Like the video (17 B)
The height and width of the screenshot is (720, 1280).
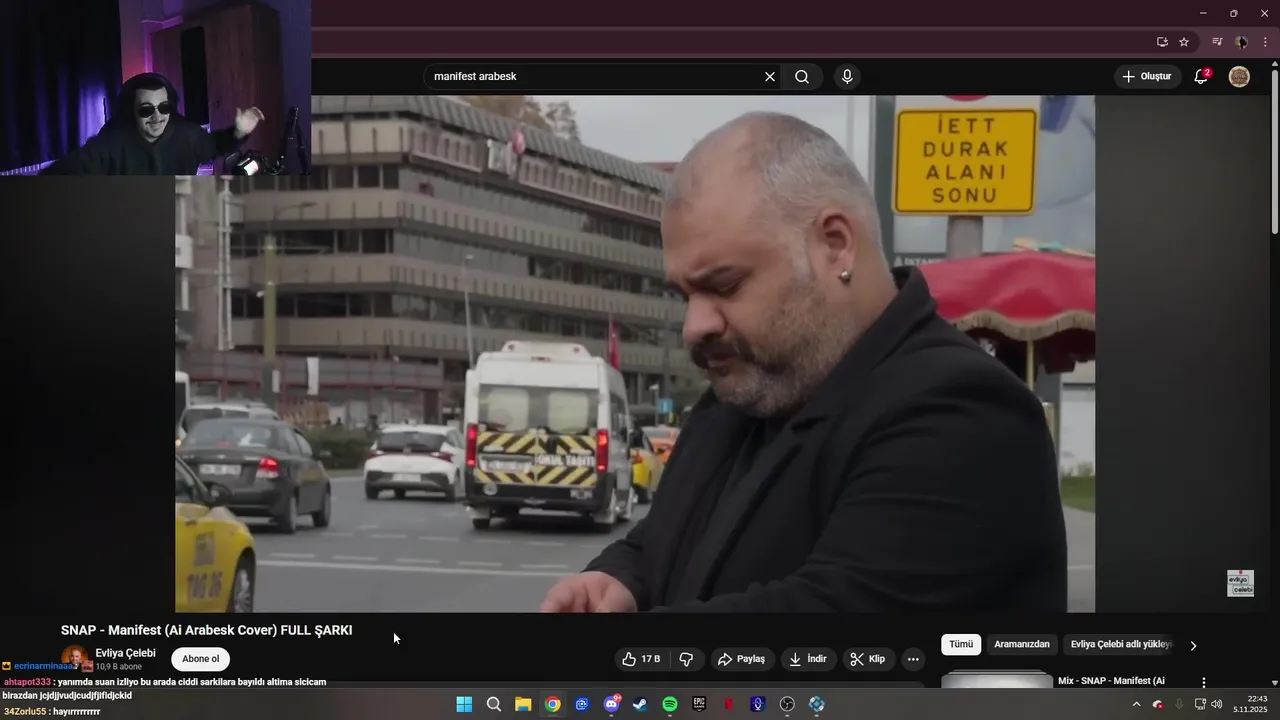pos(641,659)
